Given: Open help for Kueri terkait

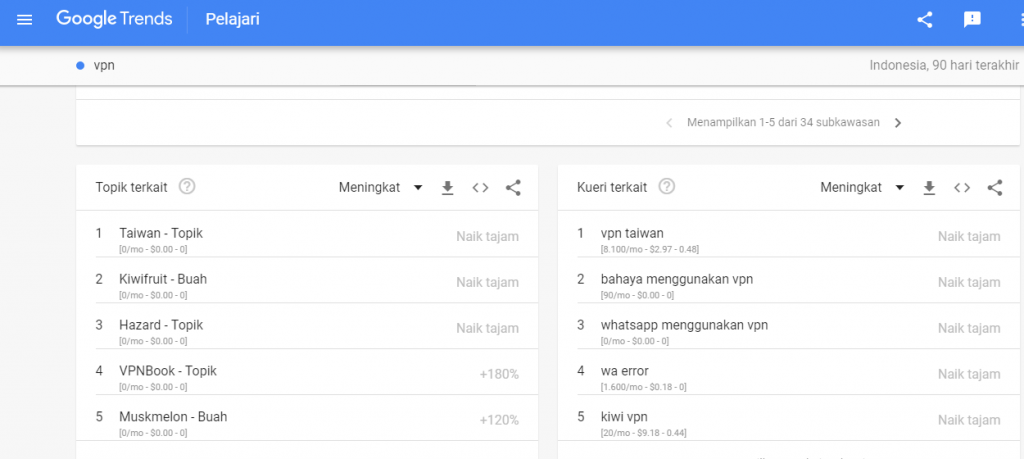Looking at the screenshot, I should 667,187.
